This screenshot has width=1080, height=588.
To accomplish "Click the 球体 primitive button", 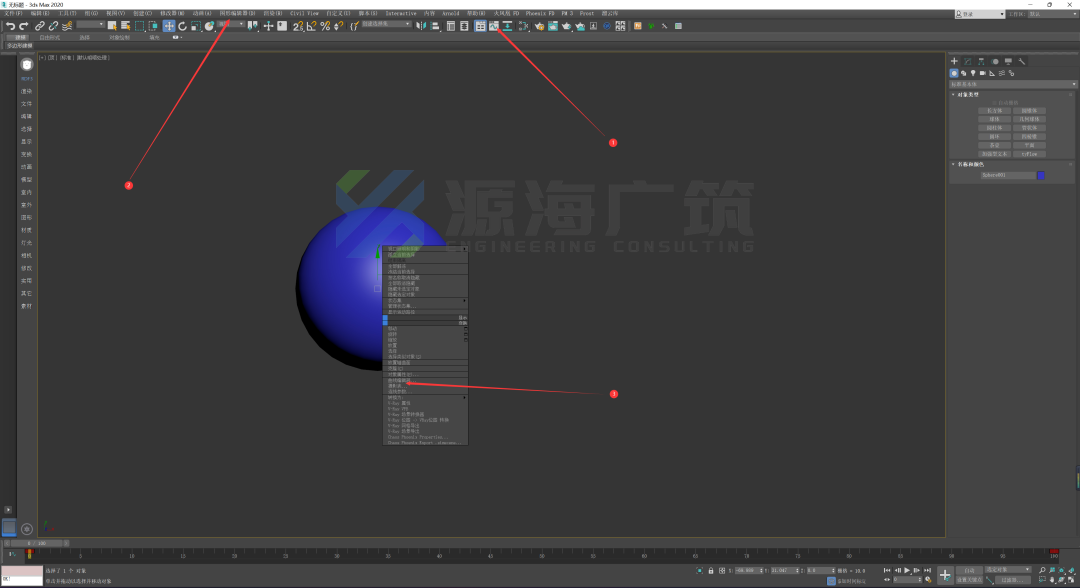I will click(995, 119).
